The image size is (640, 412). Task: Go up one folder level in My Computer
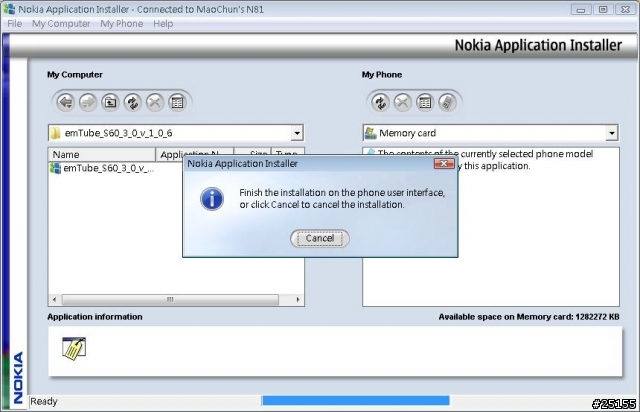(110, 102)
